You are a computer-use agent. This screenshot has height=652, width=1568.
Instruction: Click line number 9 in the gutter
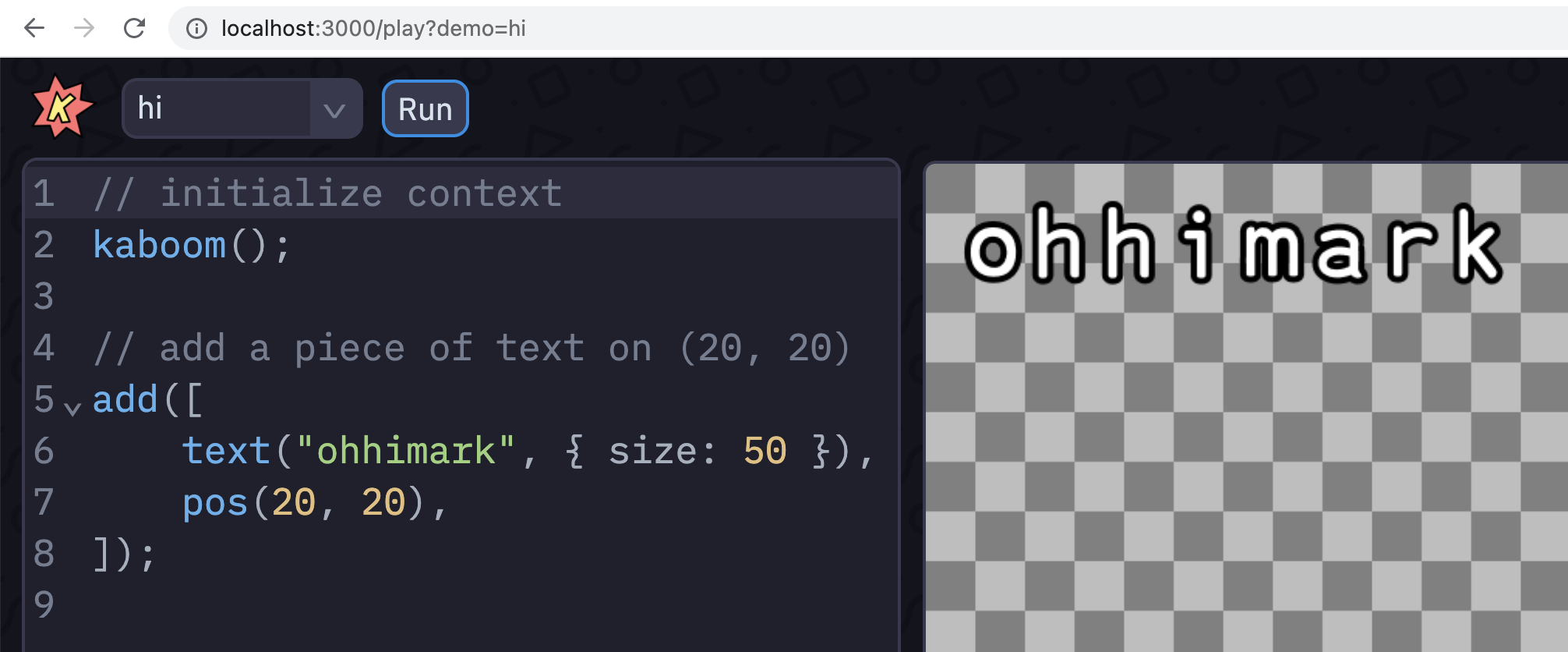tap(44, 605)
